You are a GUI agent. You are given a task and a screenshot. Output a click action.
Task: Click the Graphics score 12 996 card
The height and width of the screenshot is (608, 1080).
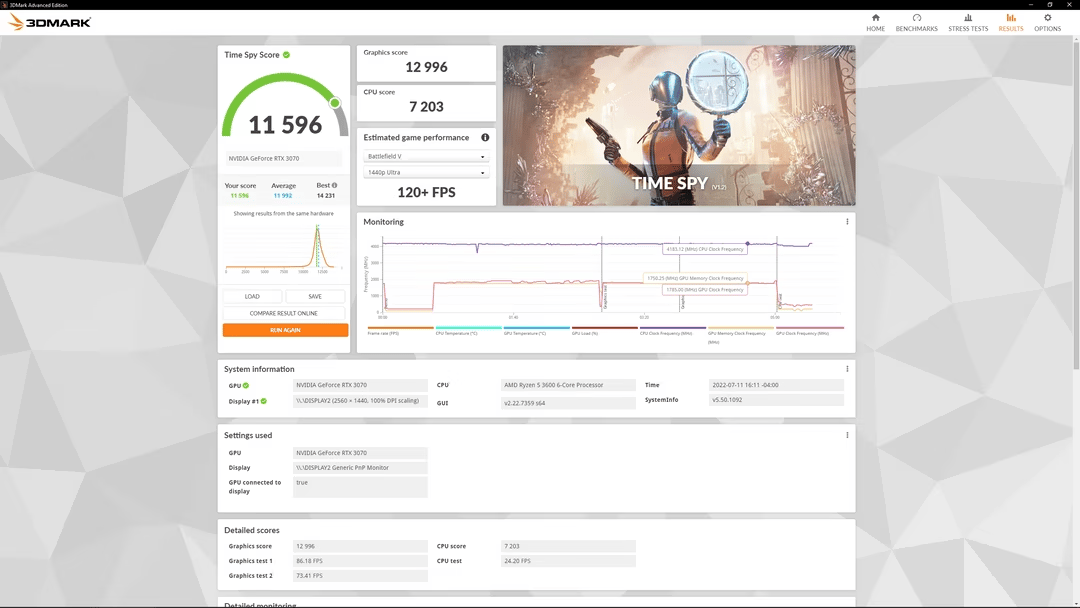click(426, 63)
